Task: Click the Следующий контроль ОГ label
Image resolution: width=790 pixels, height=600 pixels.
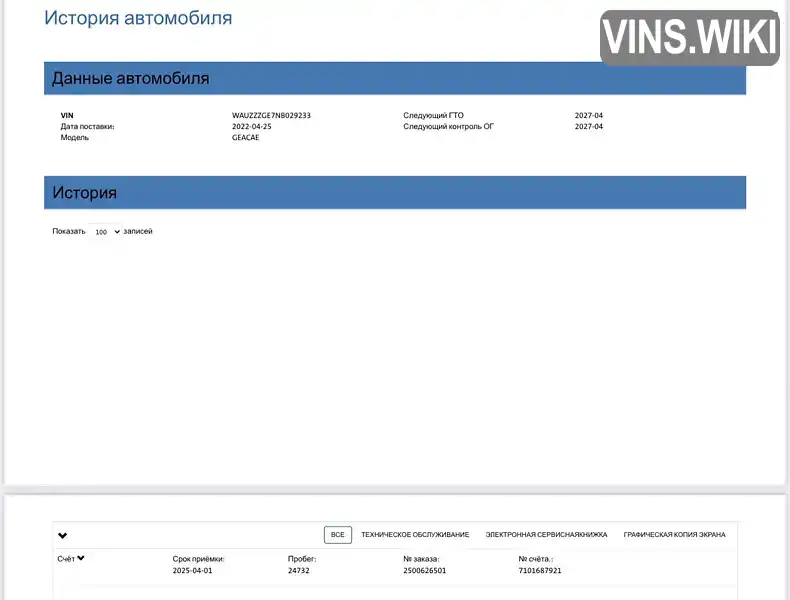Action: [x=448, y=126]
